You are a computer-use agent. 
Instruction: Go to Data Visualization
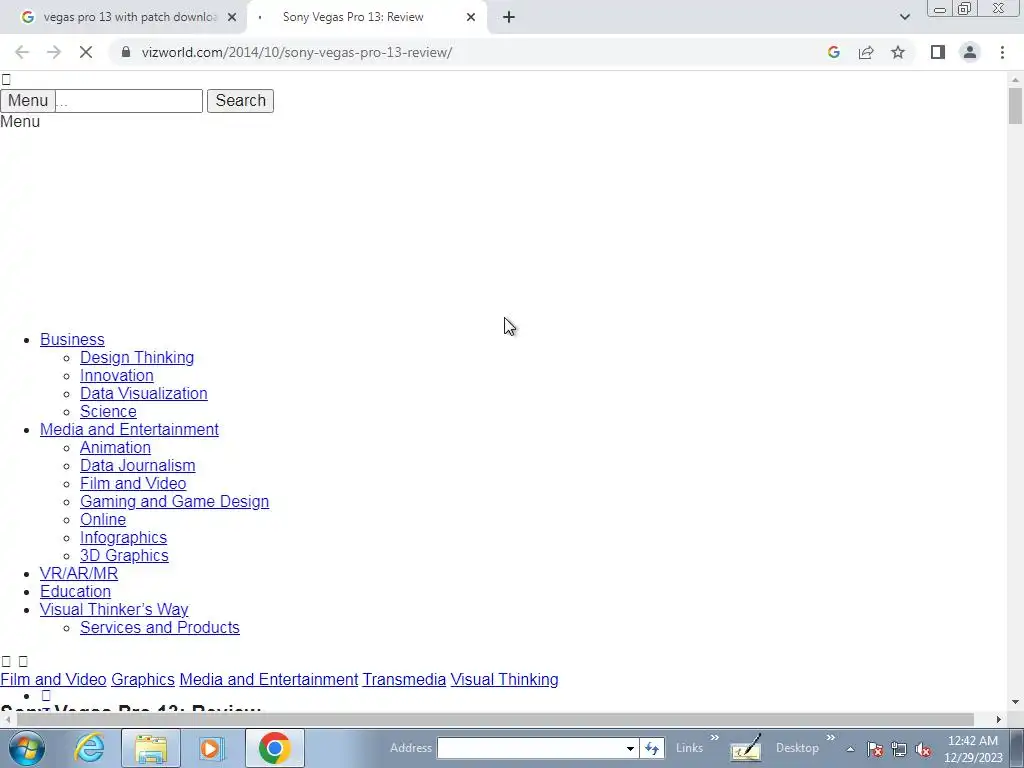coord(144,393)
